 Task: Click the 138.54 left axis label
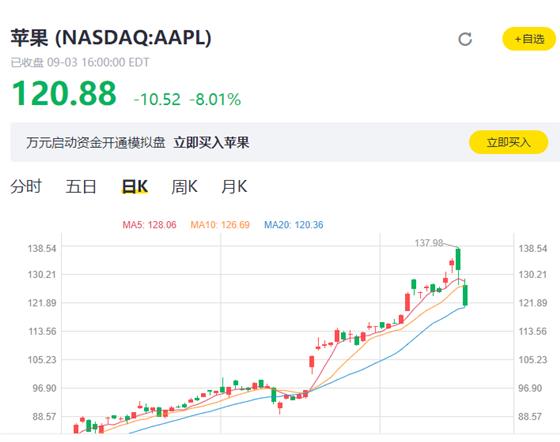click(42, 248)
